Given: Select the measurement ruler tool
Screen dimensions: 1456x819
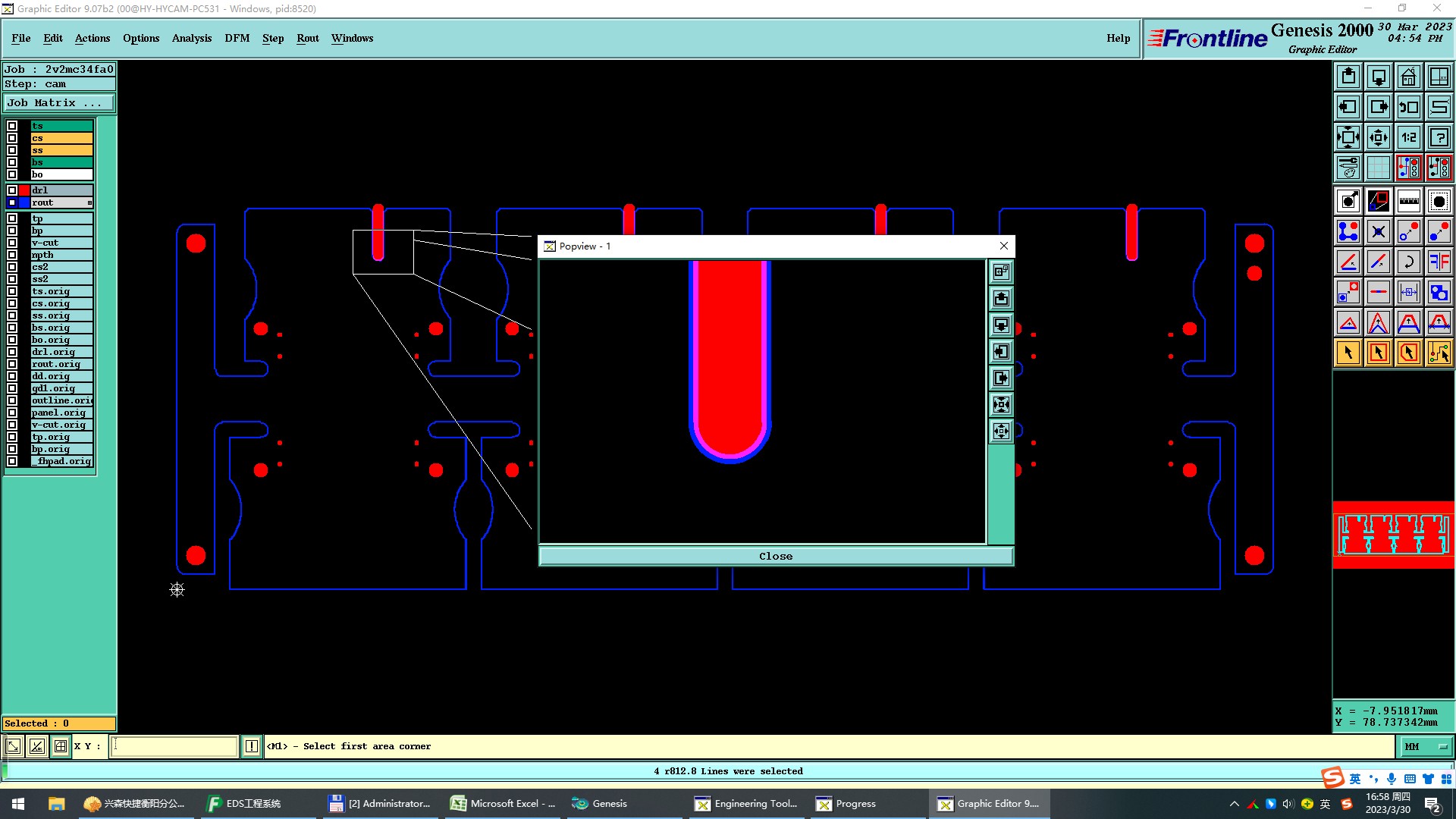Looking at the screenshot, I should 1408,201.
